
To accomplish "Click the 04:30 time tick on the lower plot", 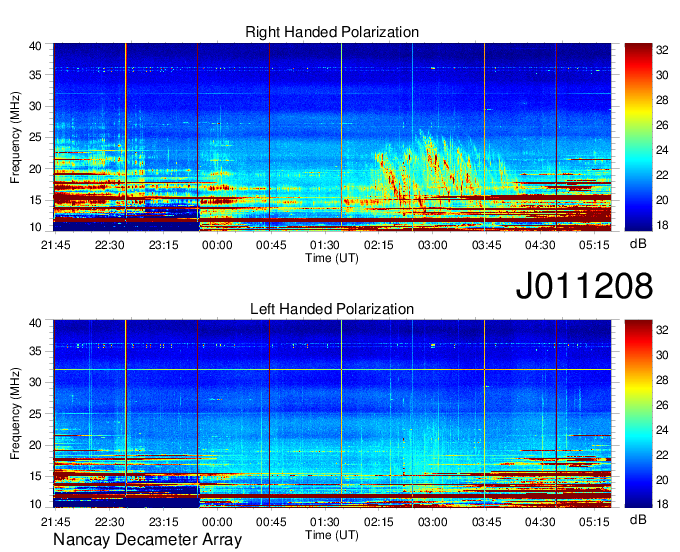I will [x=540, y=522].
